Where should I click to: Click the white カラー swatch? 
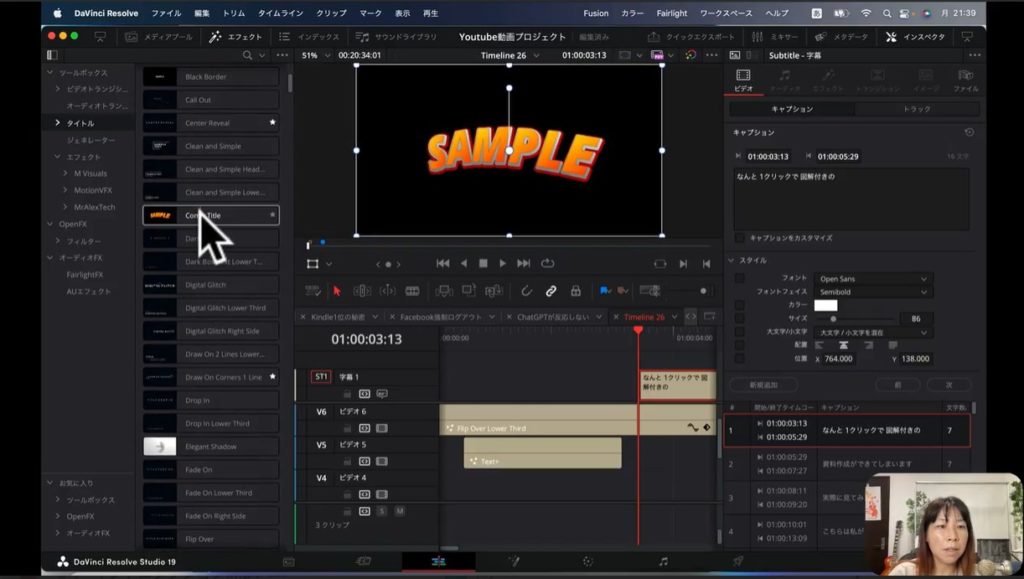(825, 305)
